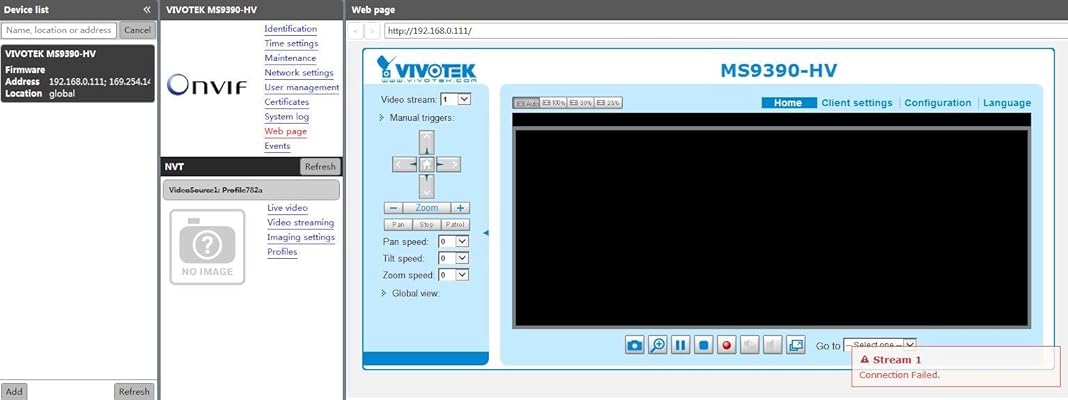Stop the live video stream

[704, 345]
